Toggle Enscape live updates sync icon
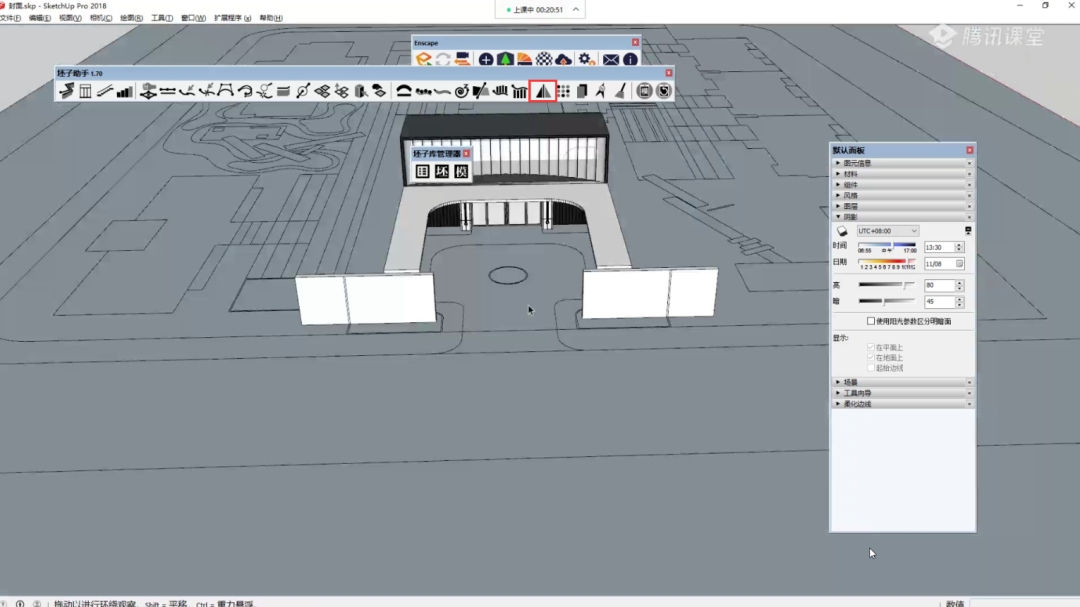 coord(443,60)
